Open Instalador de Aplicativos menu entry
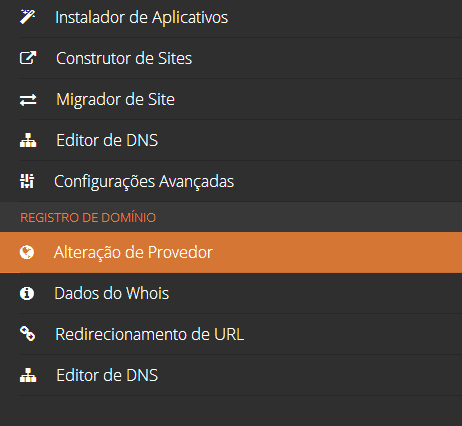The height and width of the screenshot is (426, 462). [231, 17]
